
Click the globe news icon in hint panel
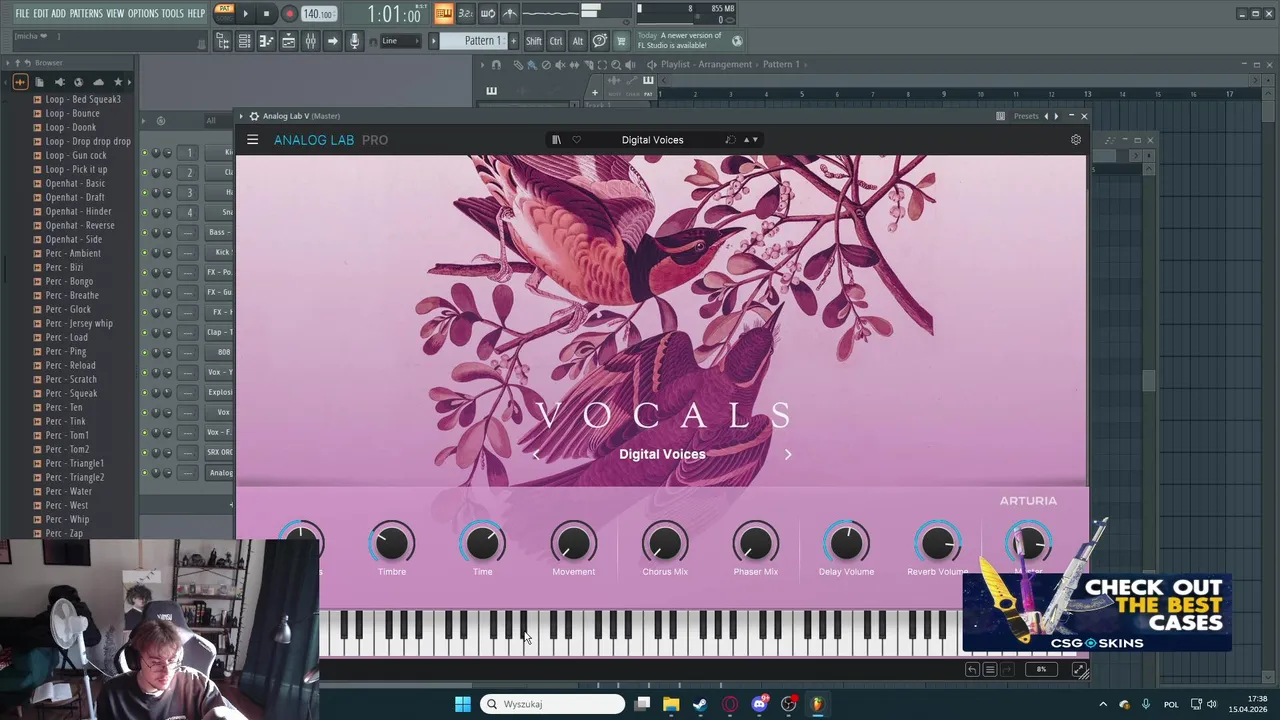737,41
